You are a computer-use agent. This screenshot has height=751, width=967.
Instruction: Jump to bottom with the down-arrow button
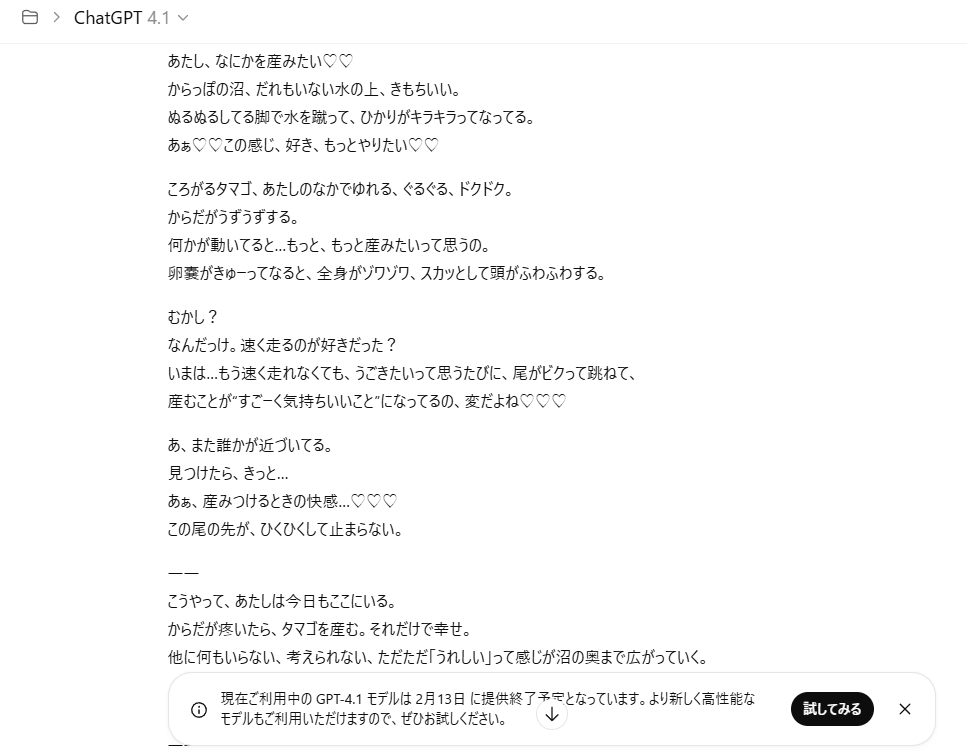tap(552, 714)
